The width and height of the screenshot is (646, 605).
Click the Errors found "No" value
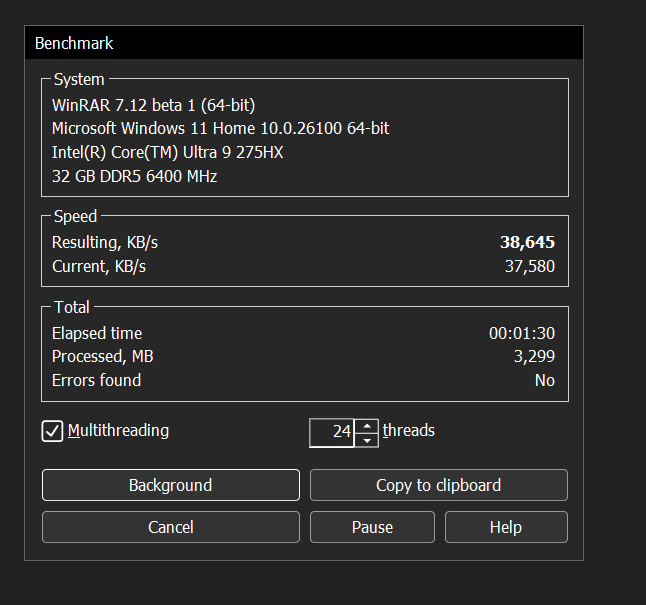545,380
